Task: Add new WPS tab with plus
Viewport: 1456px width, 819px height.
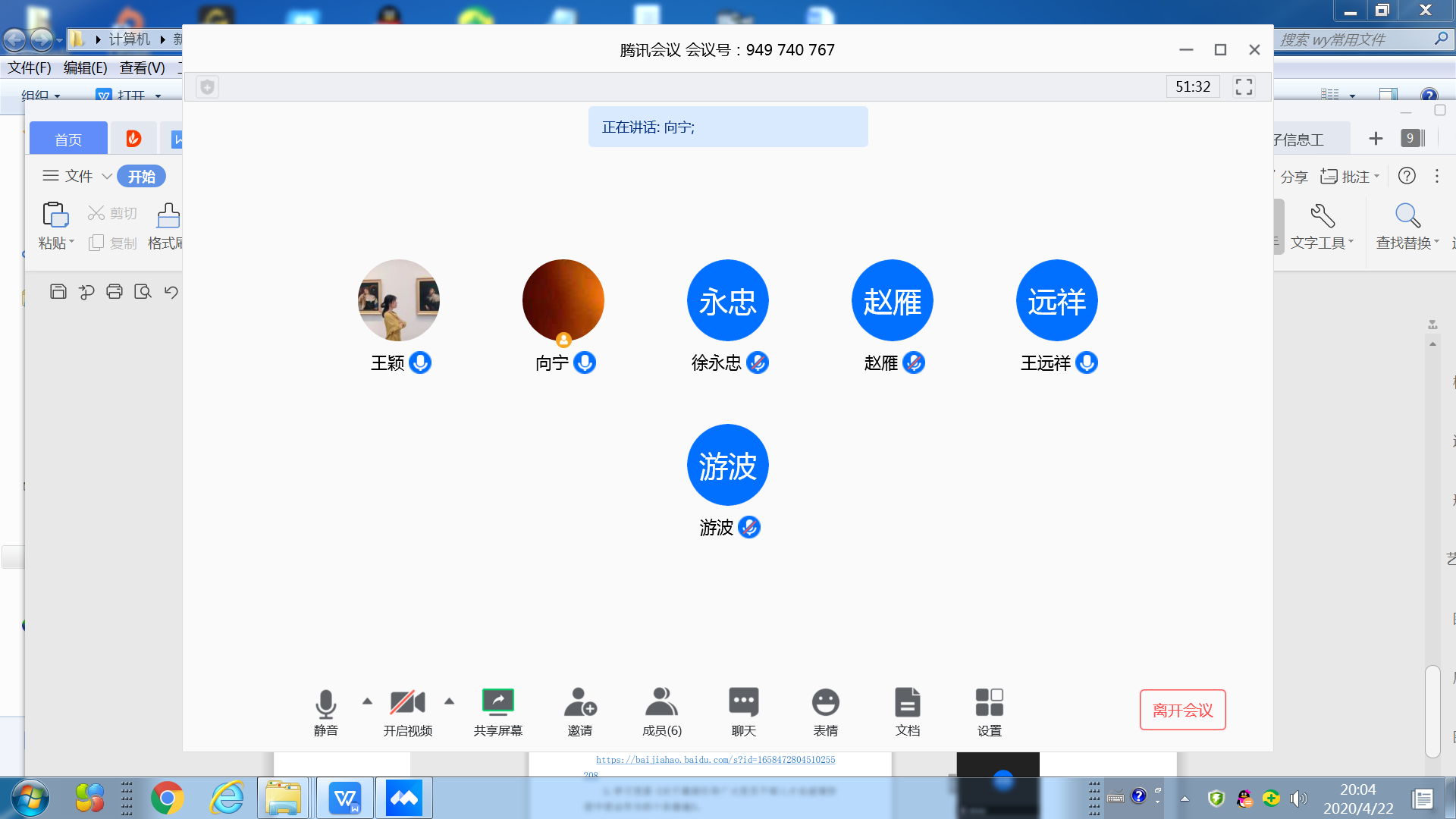Action: click(x=1376, y=138)
